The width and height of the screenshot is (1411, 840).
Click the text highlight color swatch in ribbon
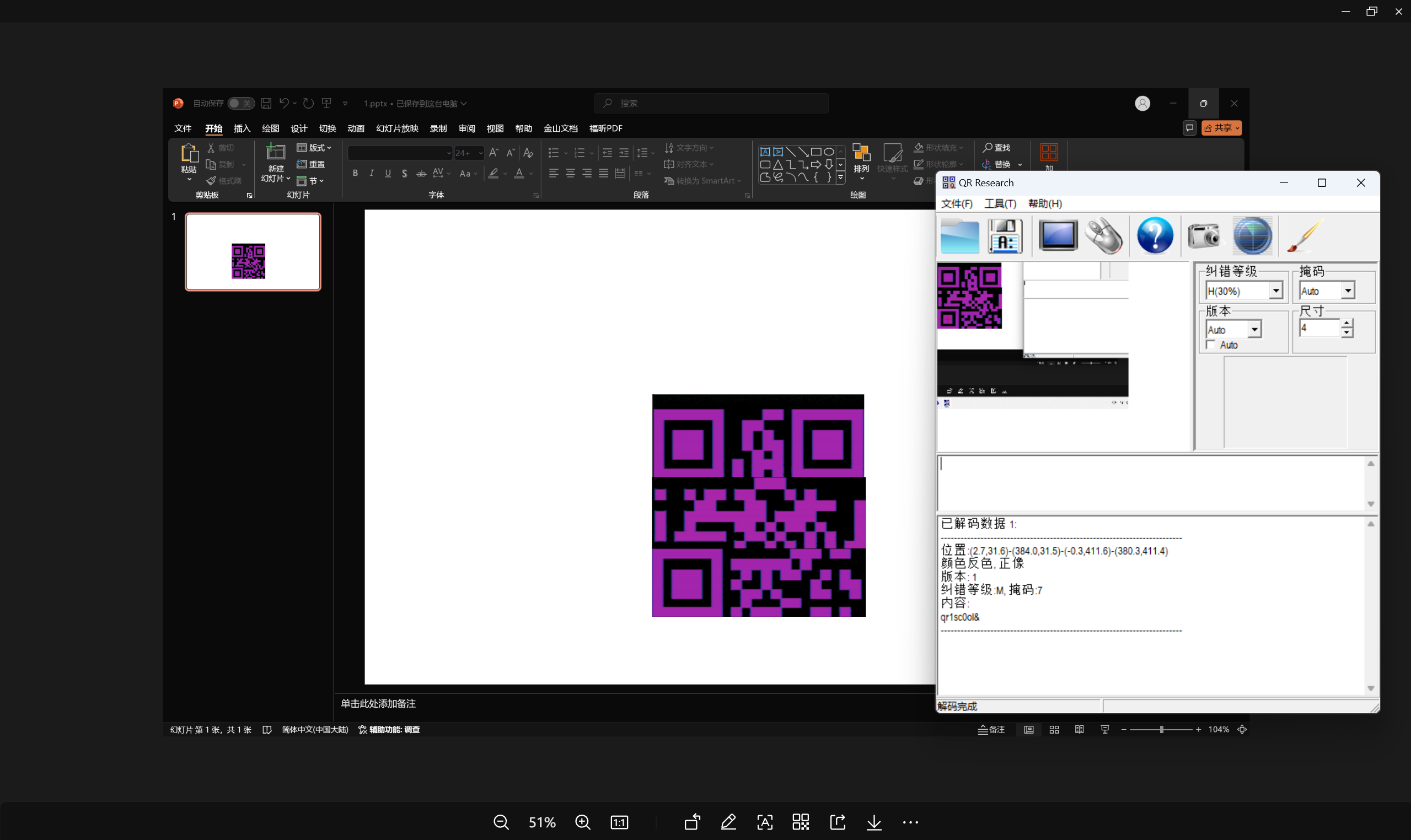[x=493, y=173]
